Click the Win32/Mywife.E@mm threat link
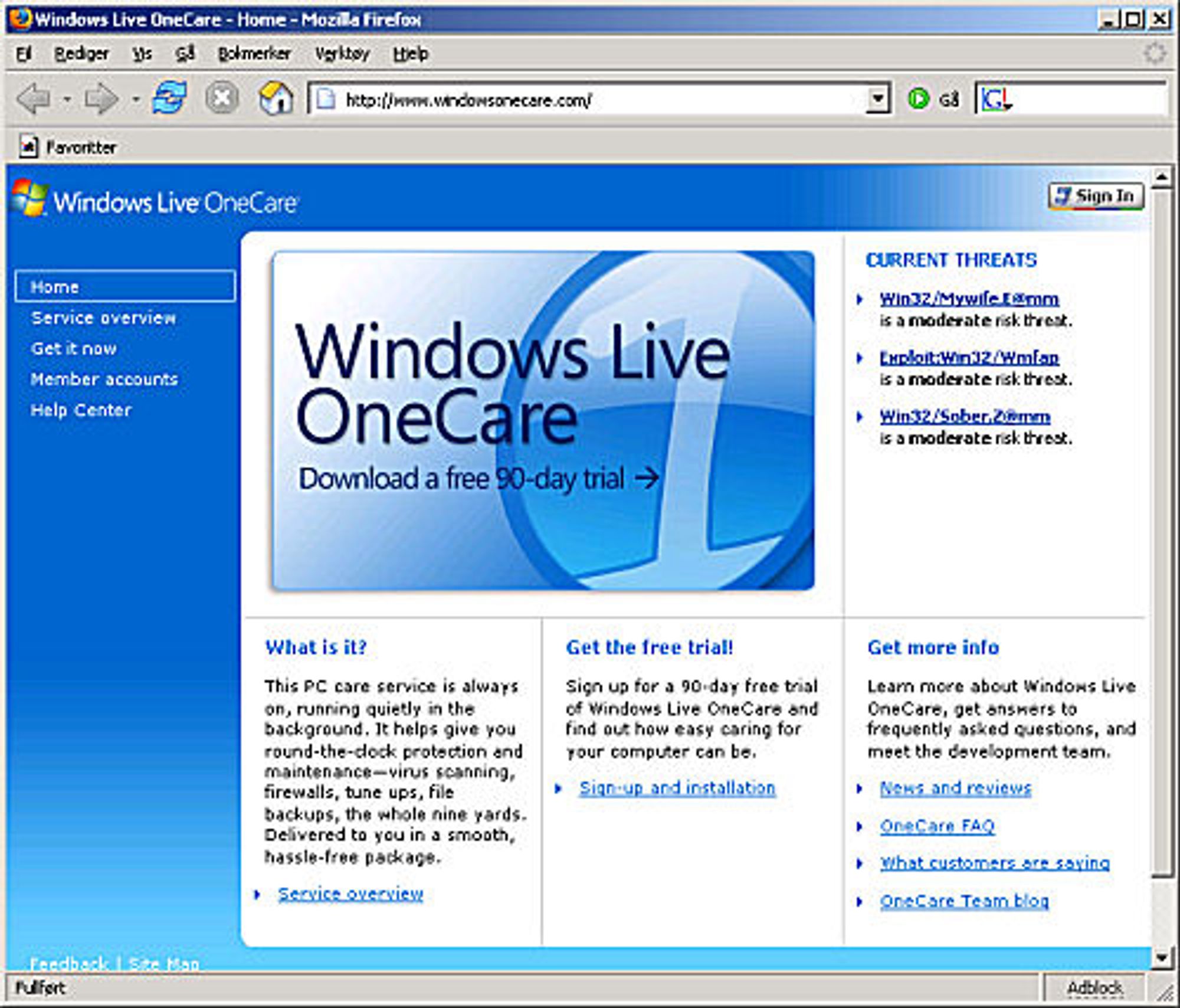This screenshot has width=1180, height=1008. click(x=969, y=299)
